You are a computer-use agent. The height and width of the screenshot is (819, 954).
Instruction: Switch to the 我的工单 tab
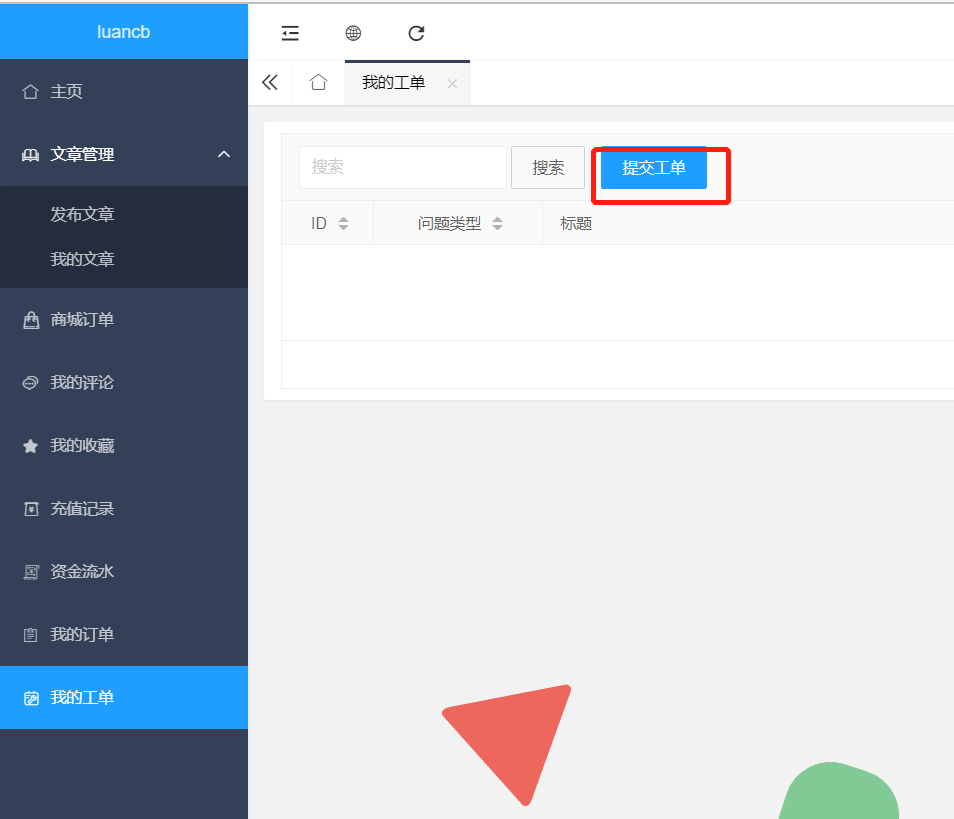(394, 83)
